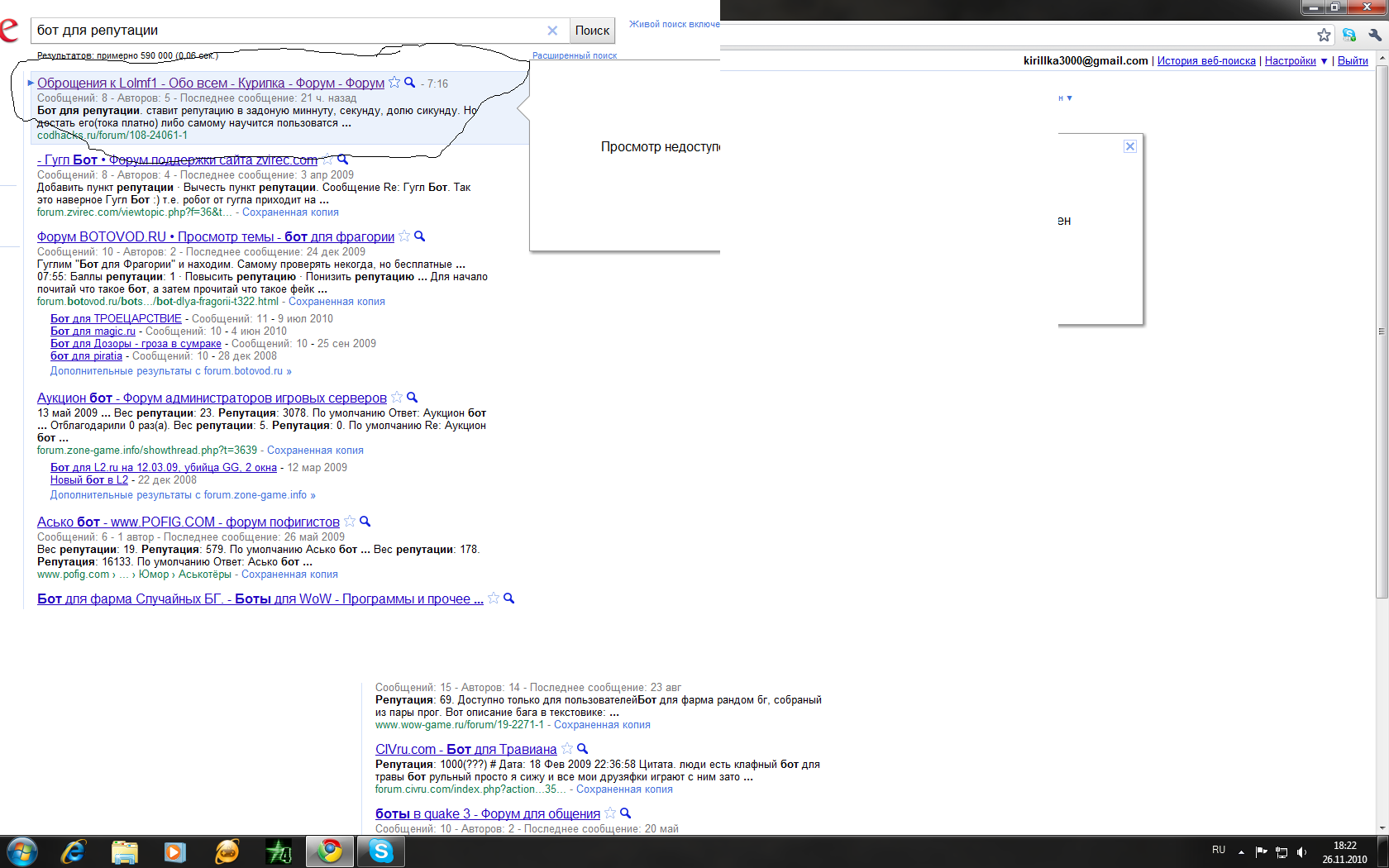
Task: Star the боты в quake 3 result
Action: (610, 813)
